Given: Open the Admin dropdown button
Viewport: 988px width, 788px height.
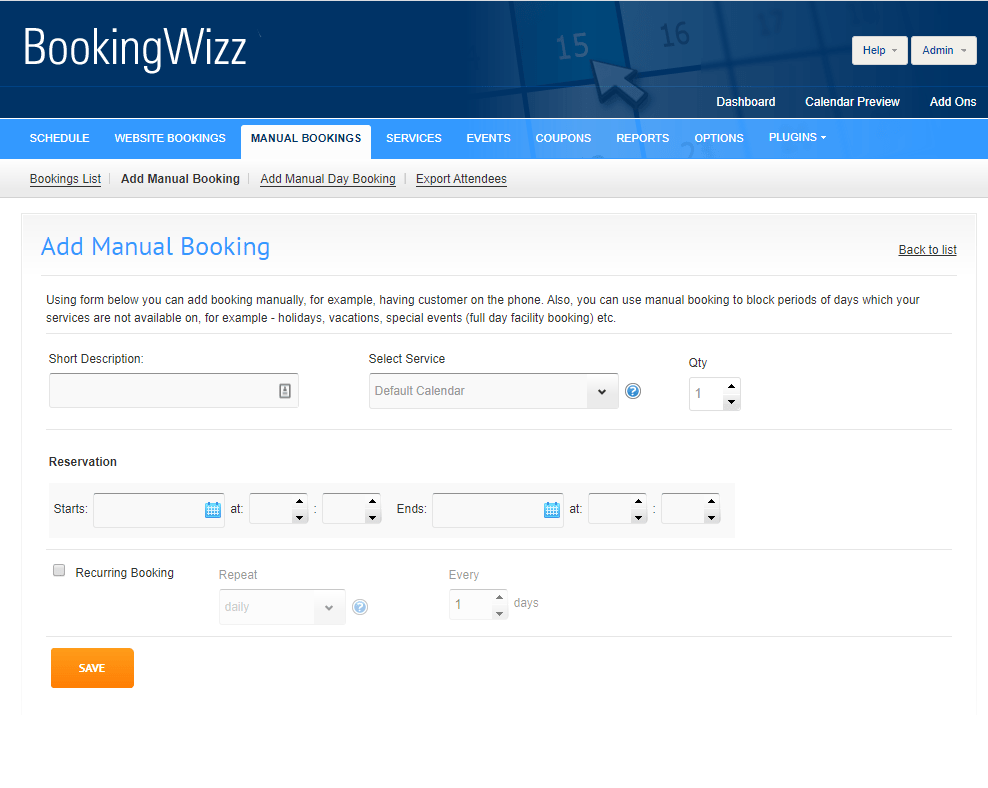Looking at the screenshot, I should (943, 50).
